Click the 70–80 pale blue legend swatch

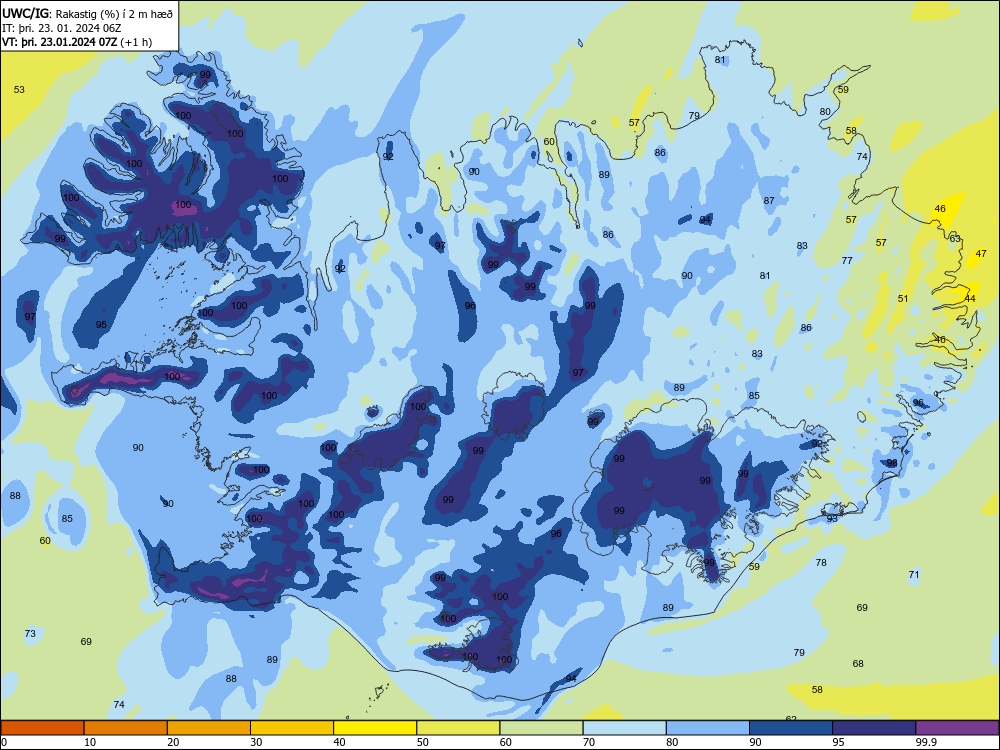(x=625, y=728)
